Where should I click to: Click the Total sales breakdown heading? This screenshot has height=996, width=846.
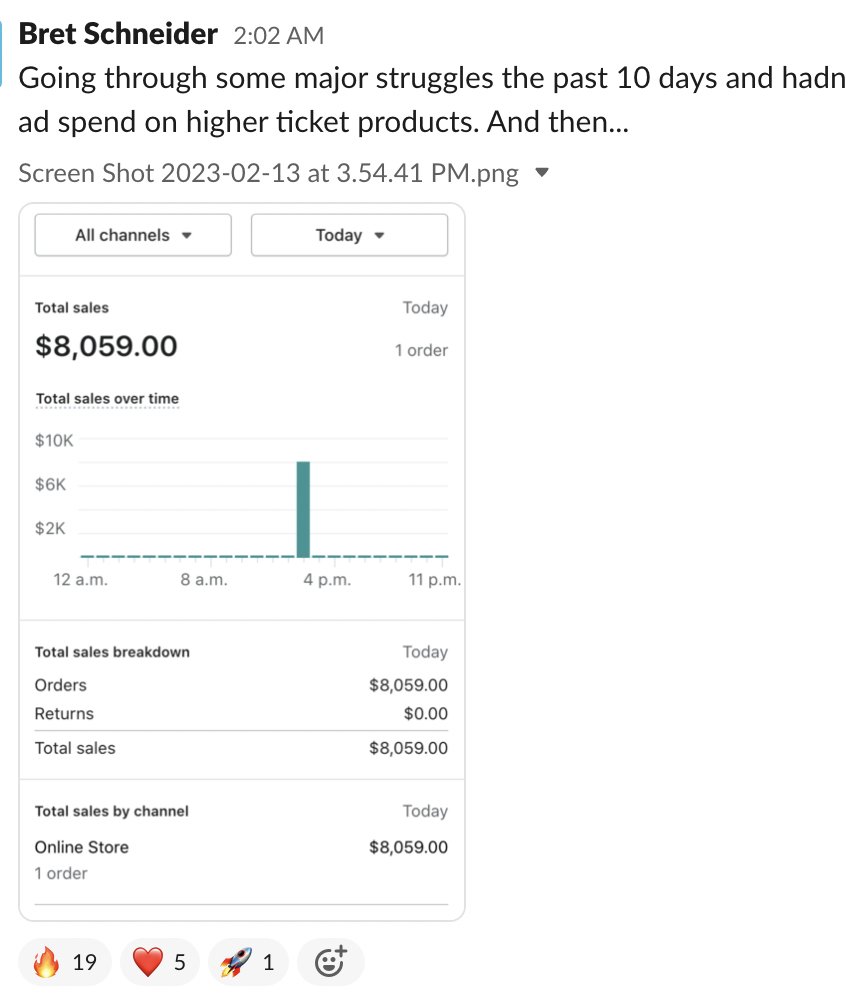(x=112, y=652)
